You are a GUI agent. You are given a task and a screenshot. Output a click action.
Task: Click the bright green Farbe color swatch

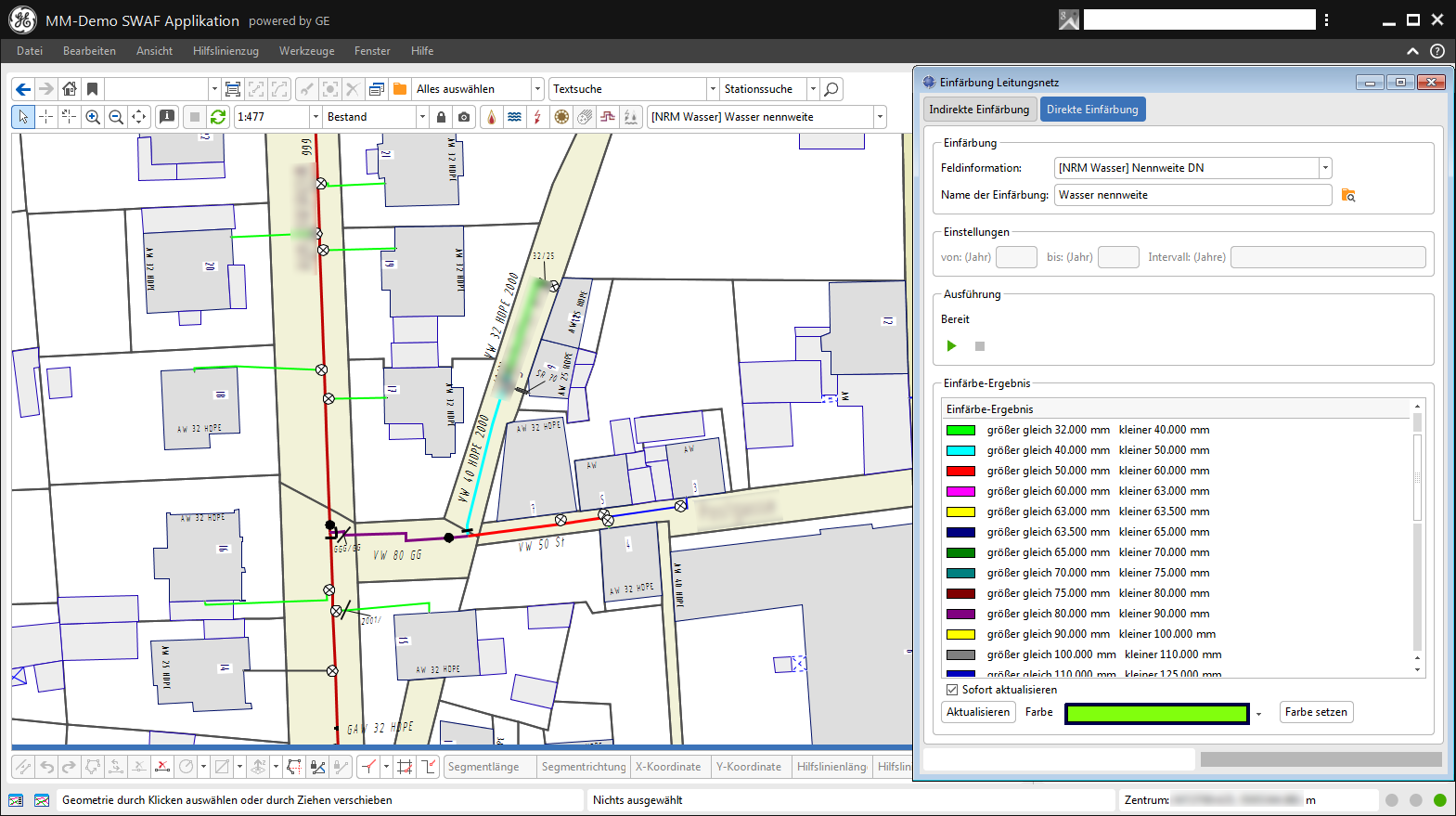[x=1156, y=713]
